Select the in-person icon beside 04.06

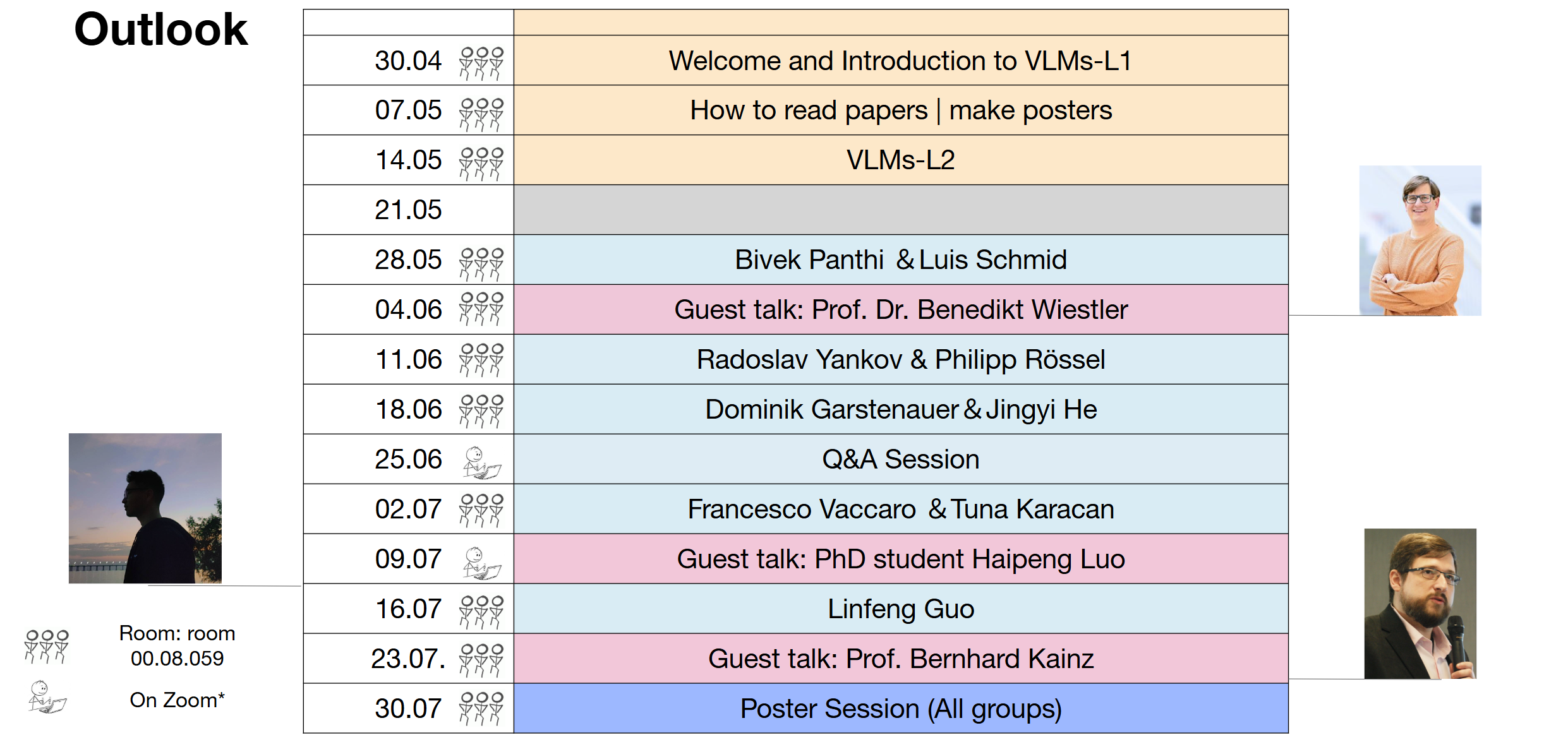tap(481, 309)
